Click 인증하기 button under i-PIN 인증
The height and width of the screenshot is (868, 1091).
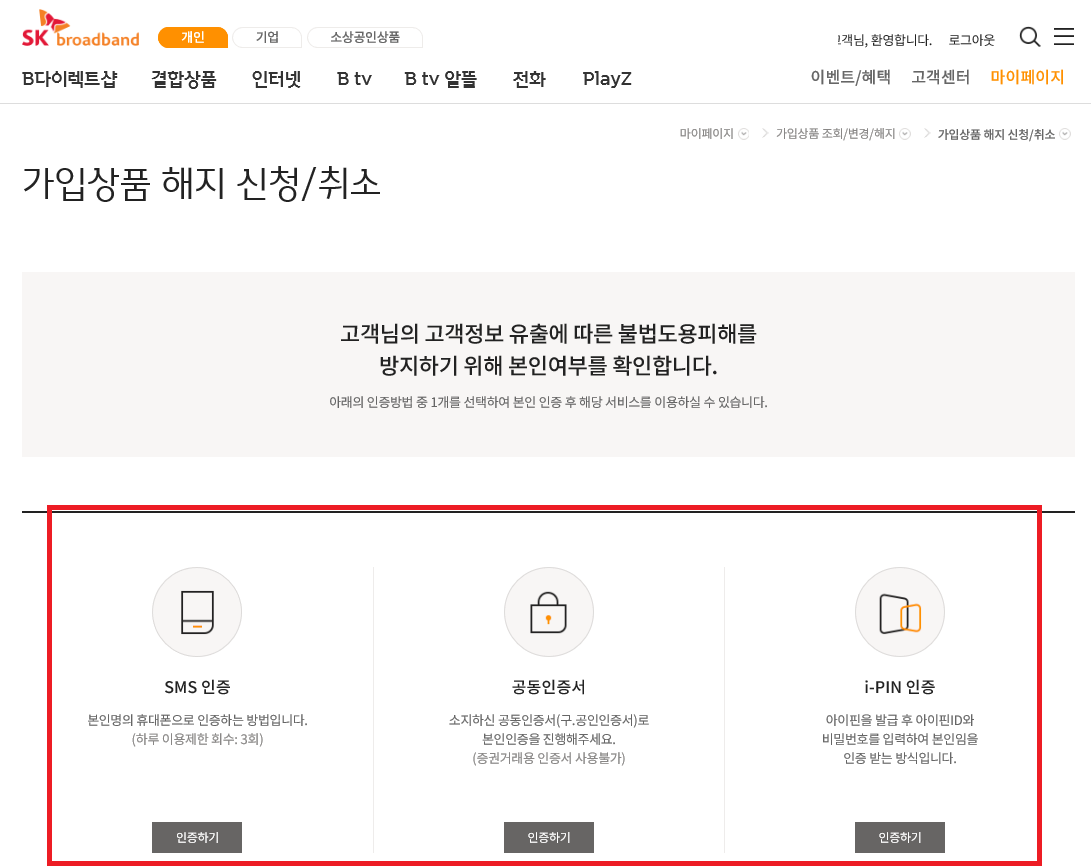[900, 837]
